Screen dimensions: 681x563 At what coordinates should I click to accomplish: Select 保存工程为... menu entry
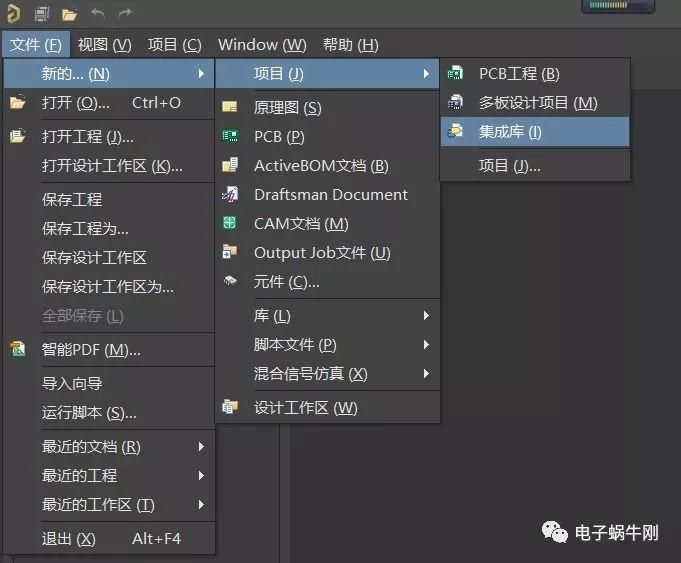(109, 229)
